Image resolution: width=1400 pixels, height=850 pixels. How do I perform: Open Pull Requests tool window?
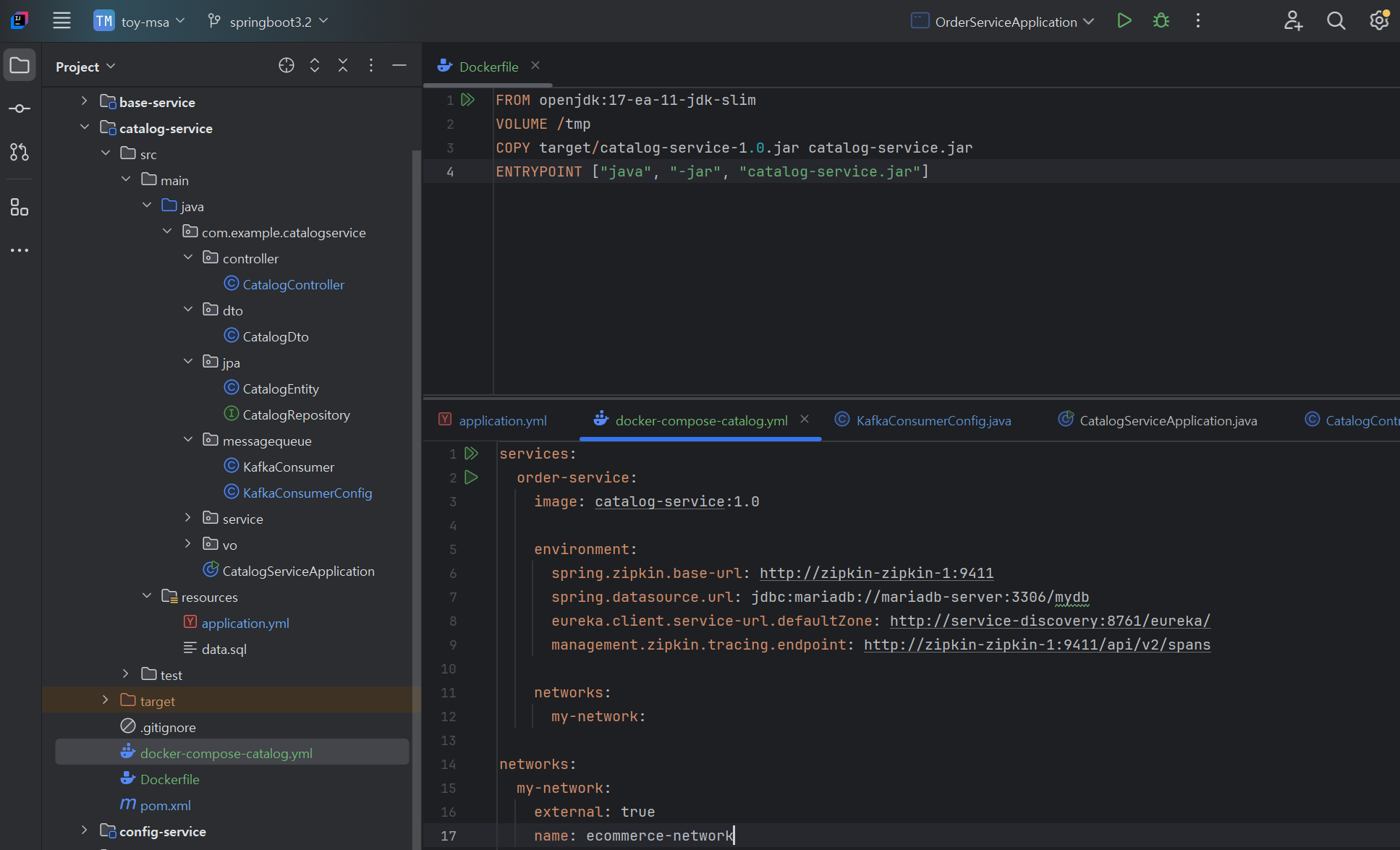click(x=20, y=152)
